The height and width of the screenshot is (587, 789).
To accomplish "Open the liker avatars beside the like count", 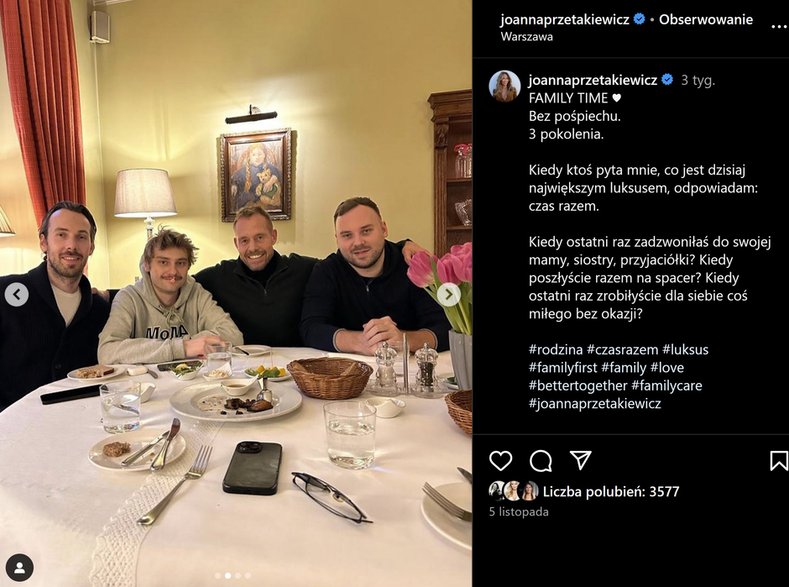I will (513, 491).
